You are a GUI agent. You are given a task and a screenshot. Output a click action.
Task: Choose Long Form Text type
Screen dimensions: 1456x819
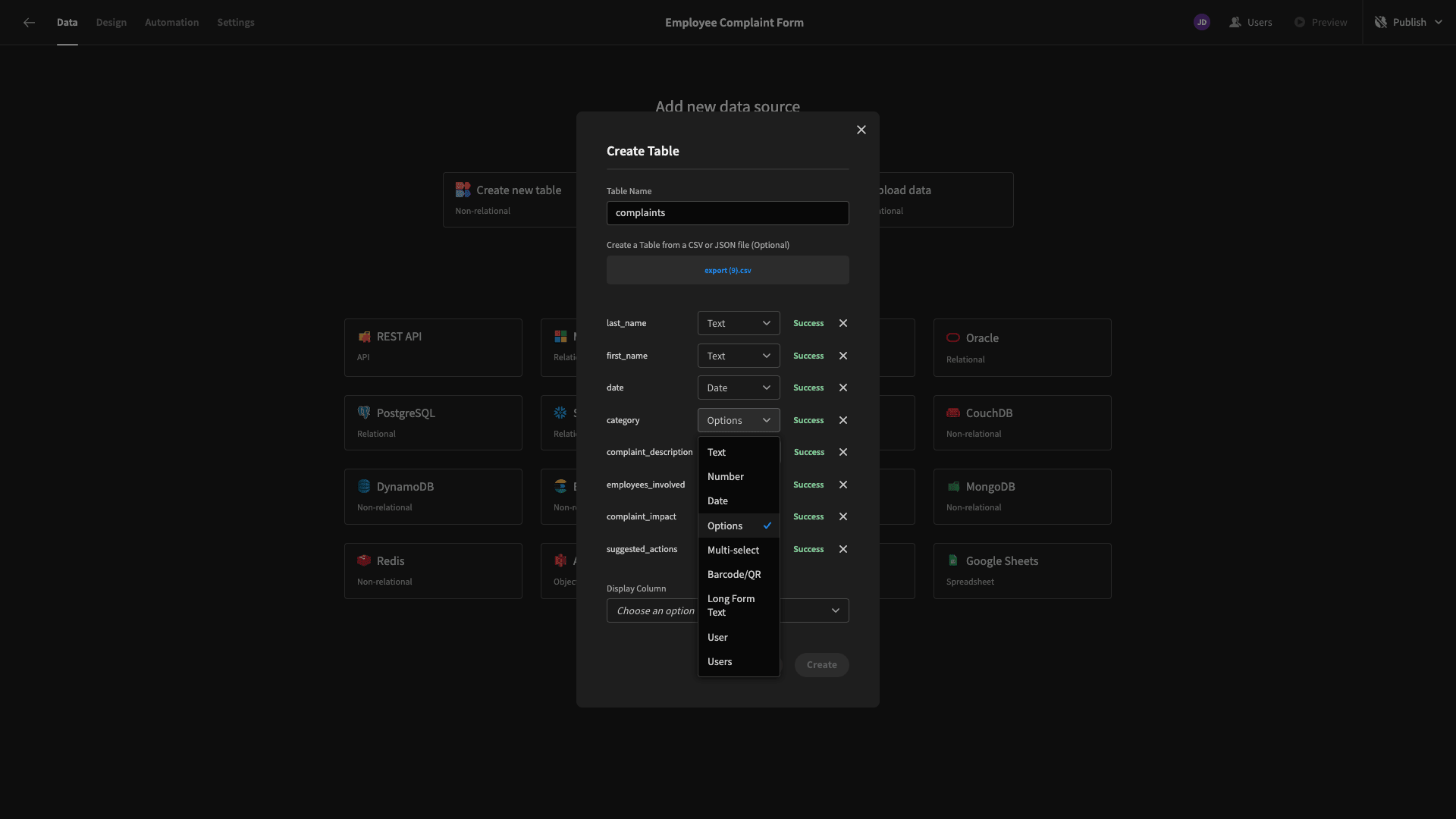click(739, 605)
